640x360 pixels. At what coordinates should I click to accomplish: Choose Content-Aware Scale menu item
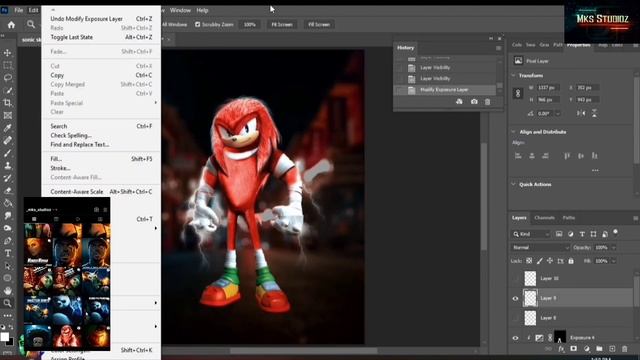tap(101, 191)
